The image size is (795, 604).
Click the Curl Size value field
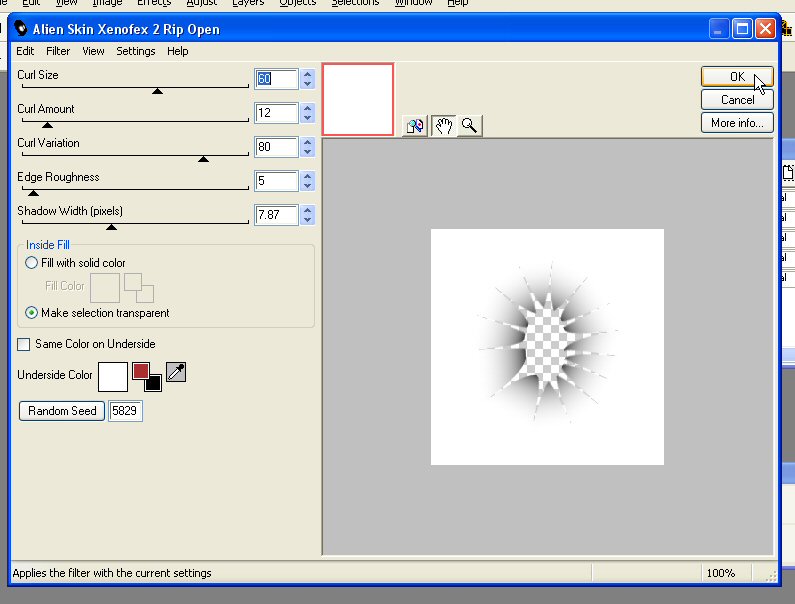276,79
